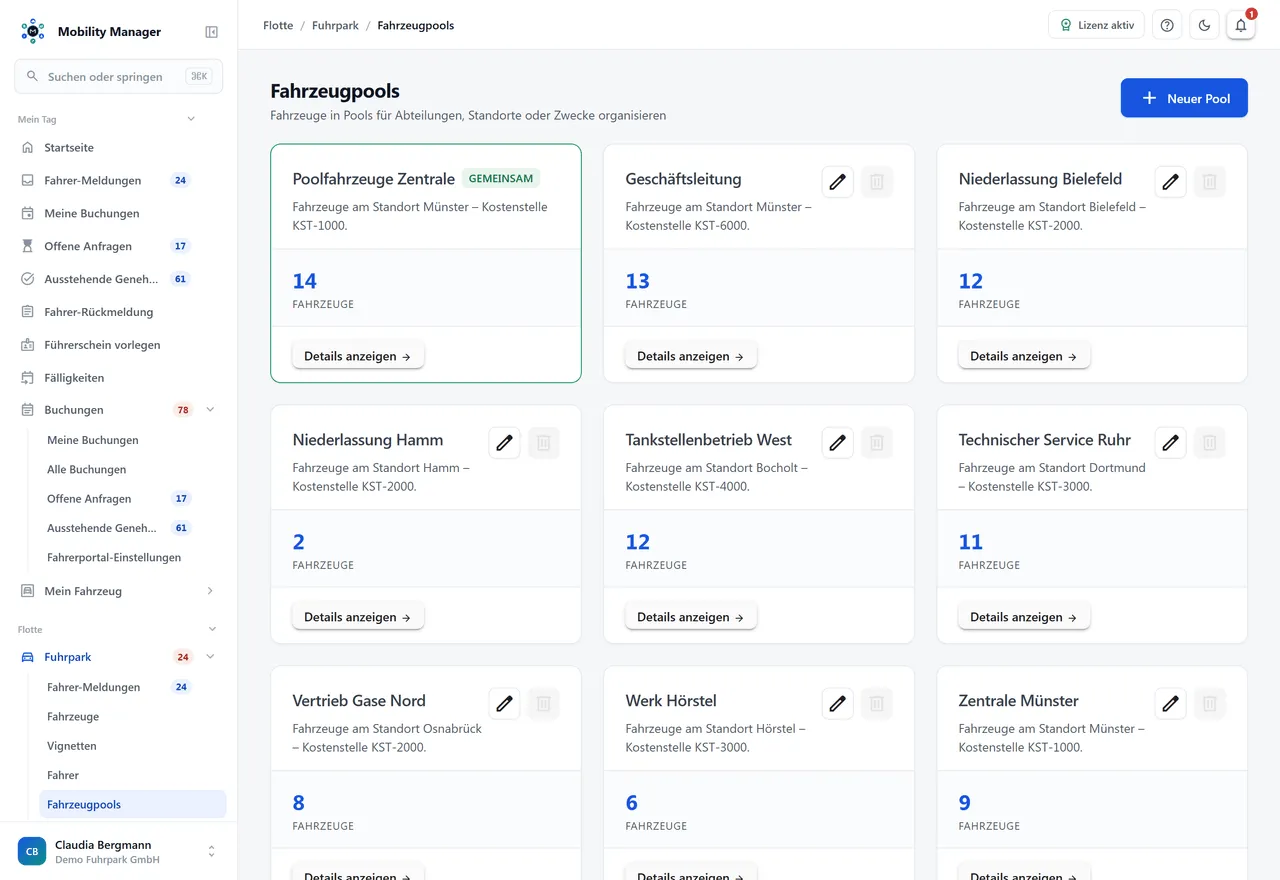This screenshot has width=1280, height=880.
Task: Delete the Tankstellenbetrieb West pool
Action: pyautogui.click(x=877, y=443)
